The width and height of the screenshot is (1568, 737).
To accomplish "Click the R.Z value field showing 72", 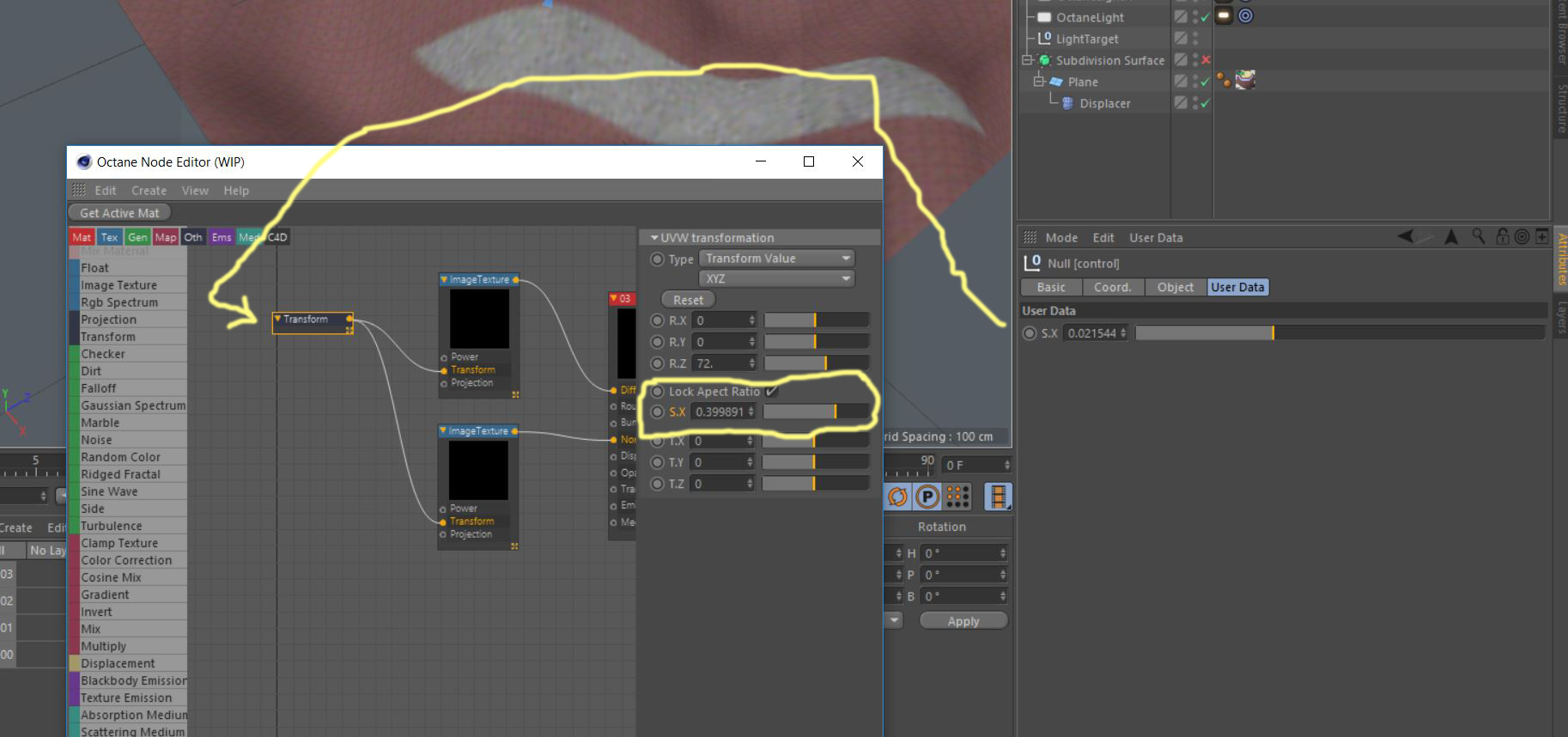I will tap(725, 363).
